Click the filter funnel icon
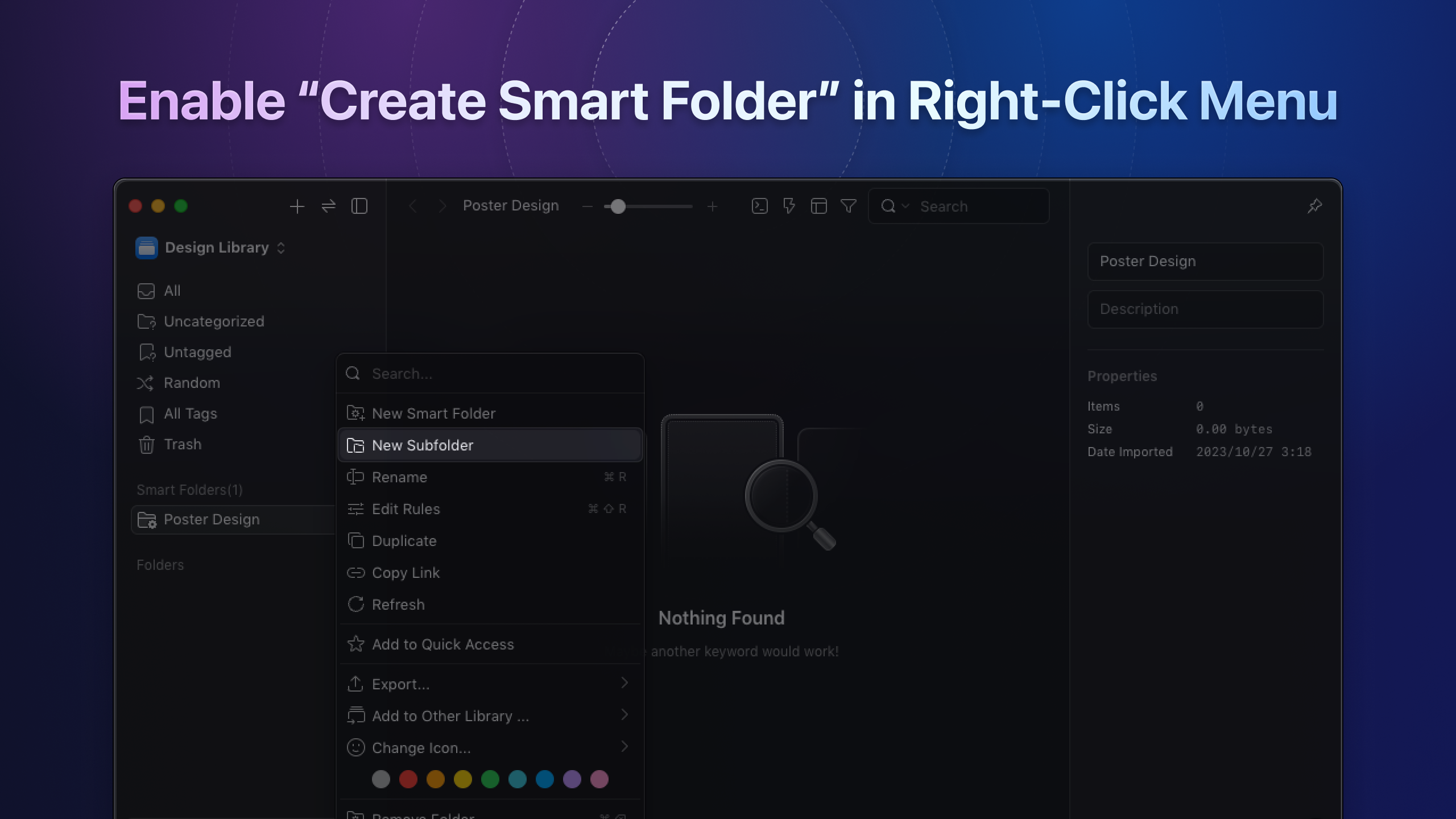The image size is (1456, 819). (x=848, y=206)
